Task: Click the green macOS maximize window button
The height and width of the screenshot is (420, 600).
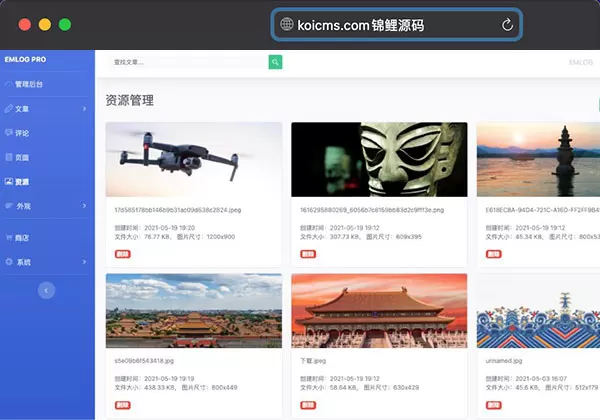Action: click(x=65, y=24)
